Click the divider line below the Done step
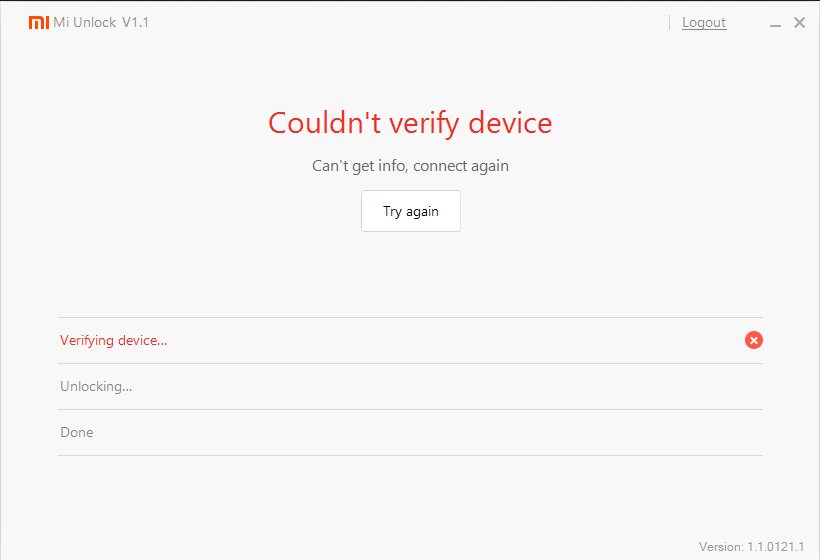Screen dimensions: 820x560 pos(410,456)
